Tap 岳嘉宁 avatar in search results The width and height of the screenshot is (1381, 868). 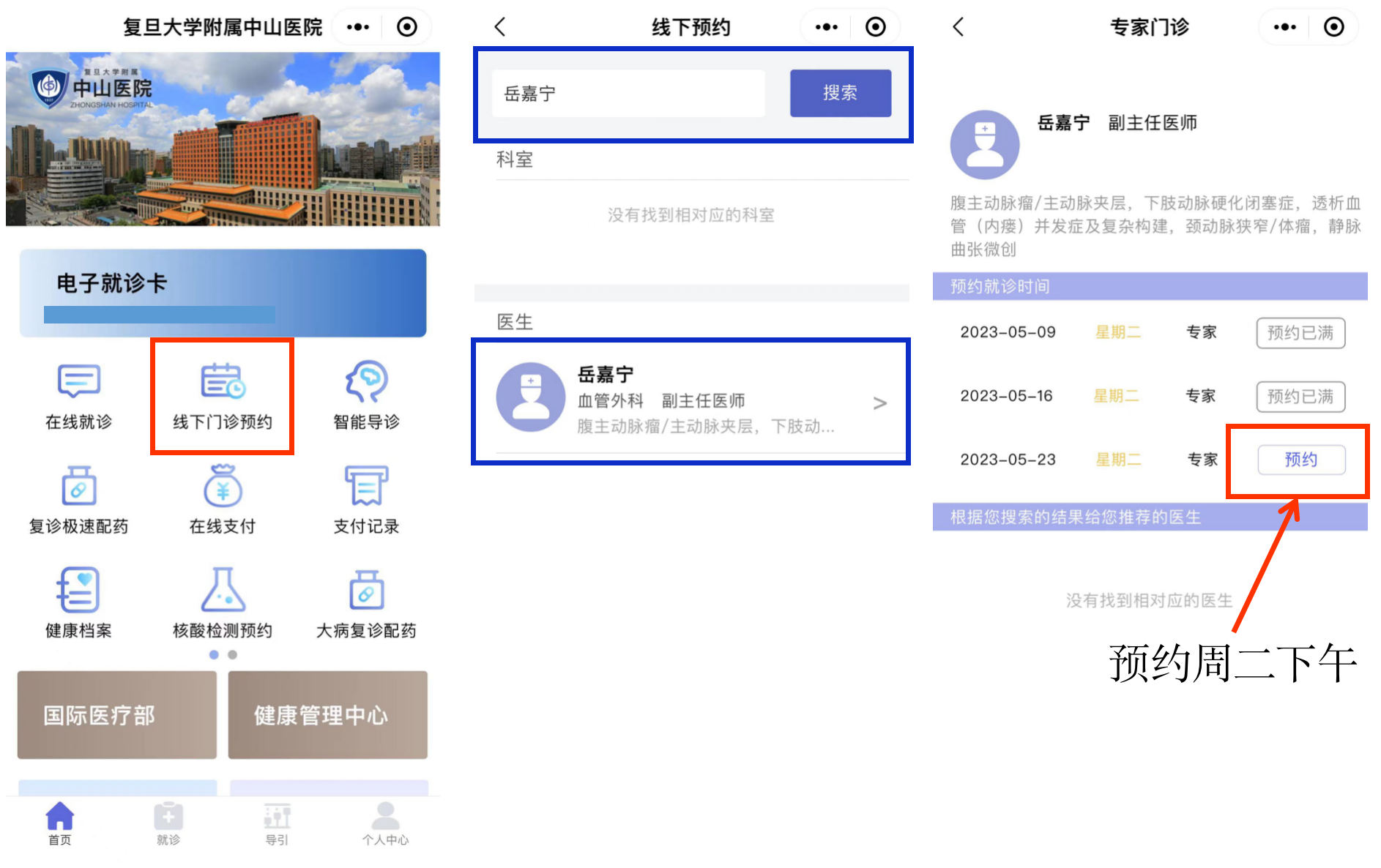(531, 397)
